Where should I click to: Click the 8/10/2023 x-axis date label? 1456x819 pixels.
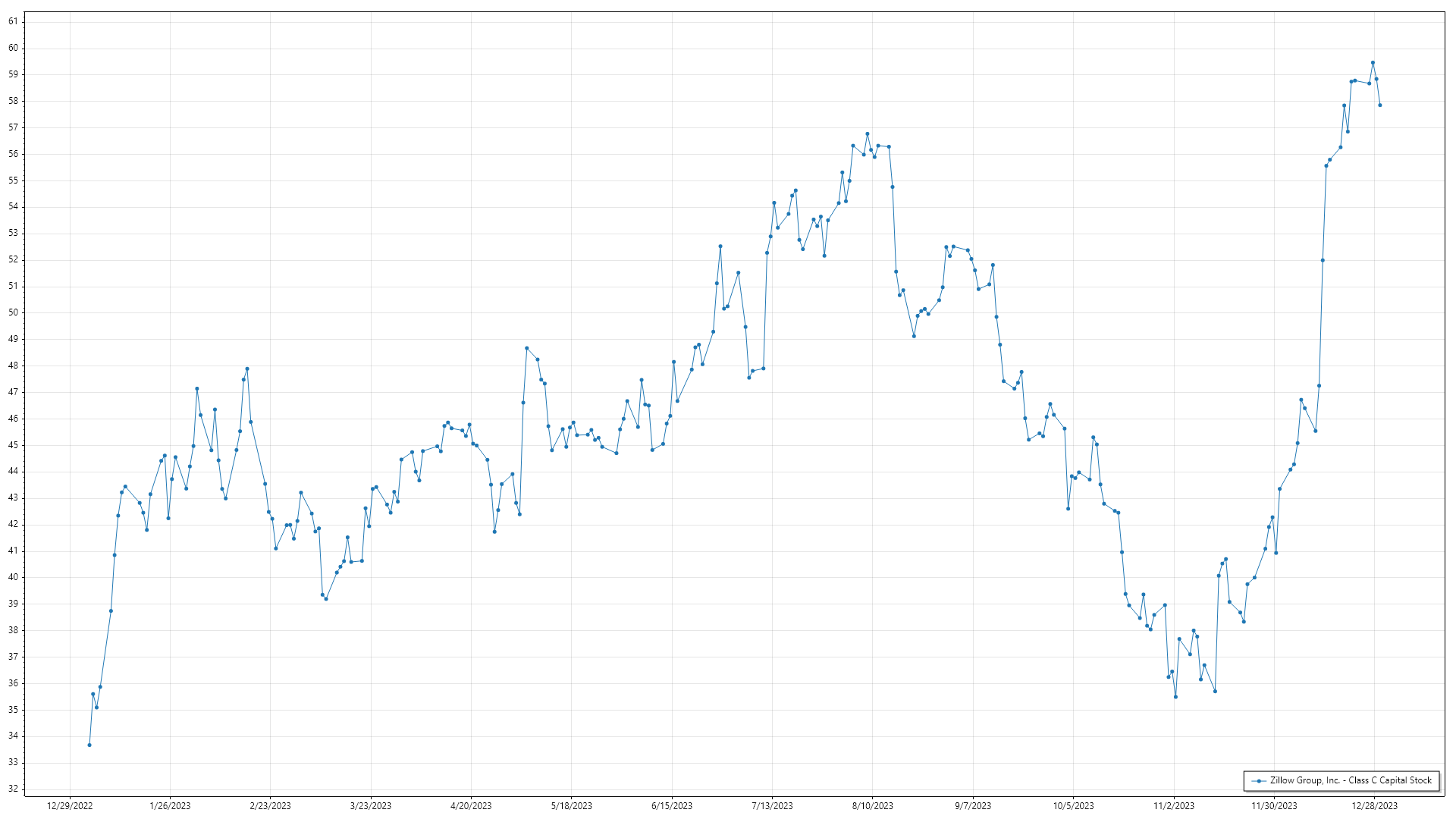pyautogui.click(x=872, y=806)
